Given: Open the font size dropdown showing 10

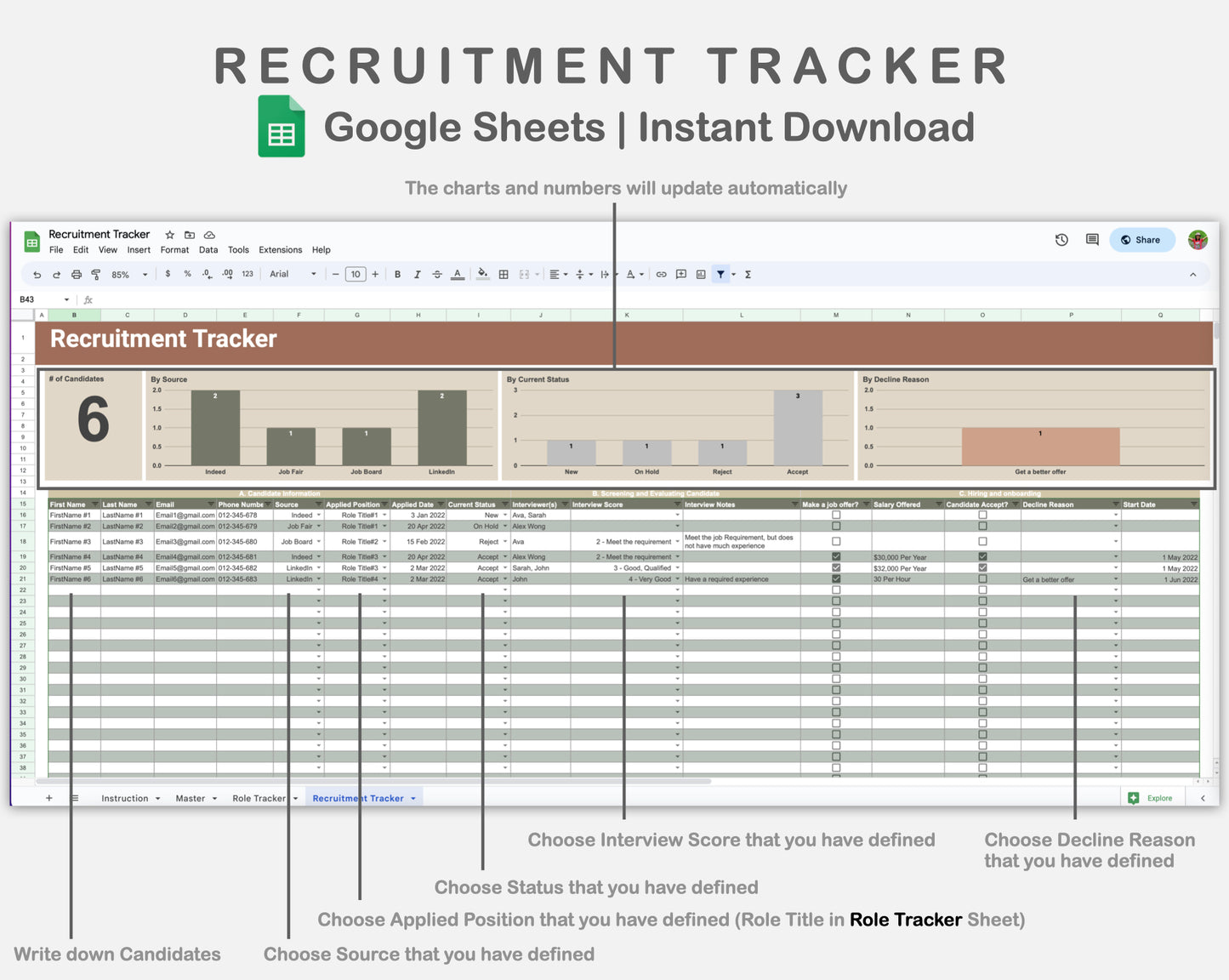Looking at the screenshot, I should pyautogui.click(x=355, y=274).
